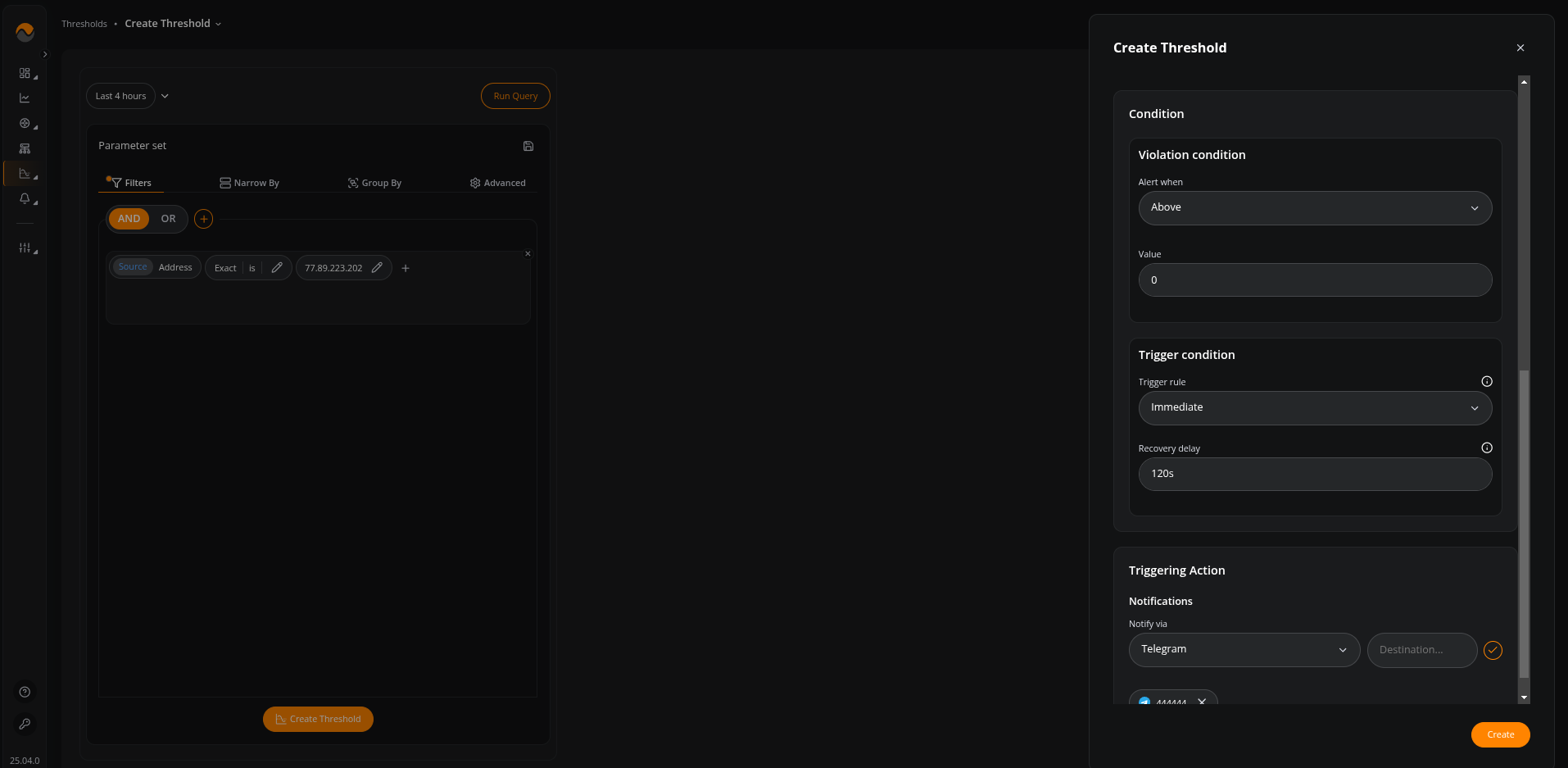
Task: Open the alerts bell icon in sidebar
Action: 25,199
